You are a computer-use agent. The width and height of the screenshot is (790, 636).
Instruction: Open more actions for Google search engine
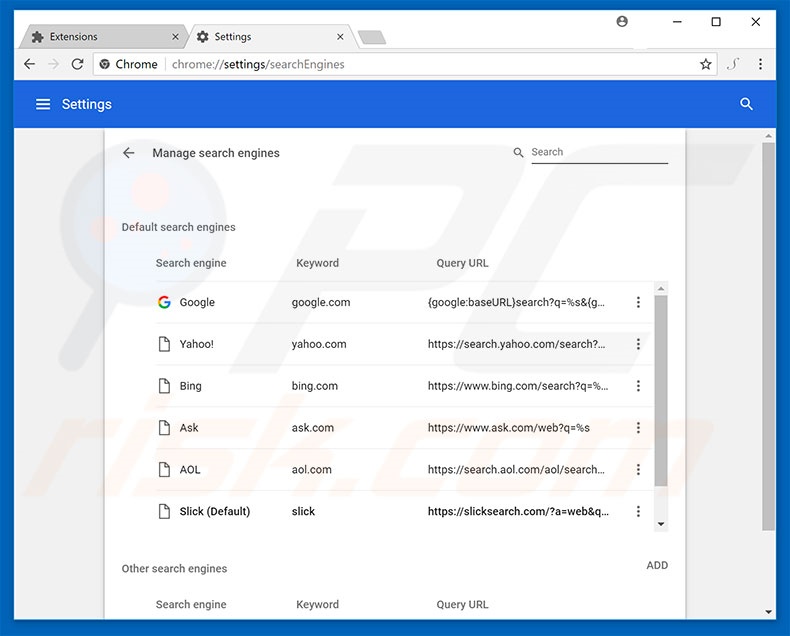[638, 302]
